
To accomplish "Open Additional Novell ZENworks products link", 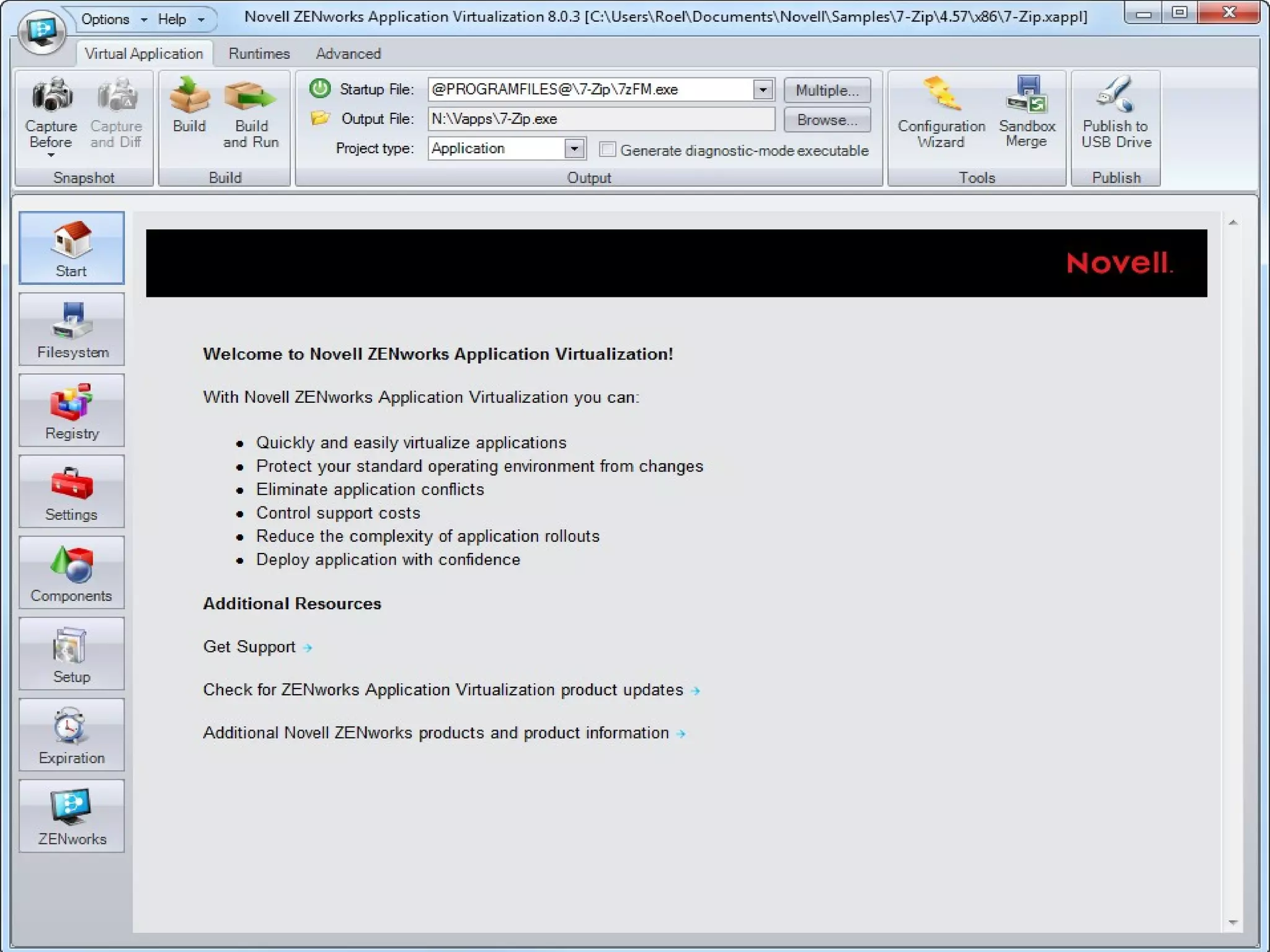I will (x=436, y=733).
